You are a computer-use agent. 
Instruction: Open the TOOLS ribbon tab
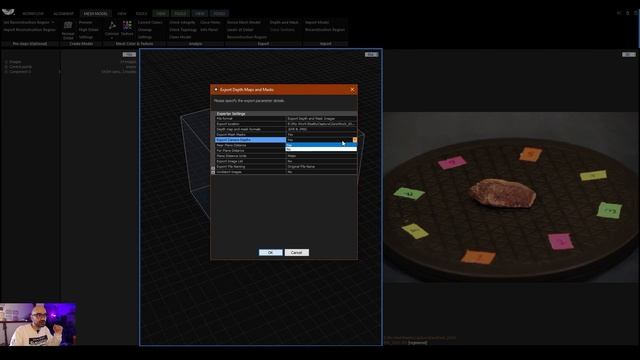click(141, 13)
